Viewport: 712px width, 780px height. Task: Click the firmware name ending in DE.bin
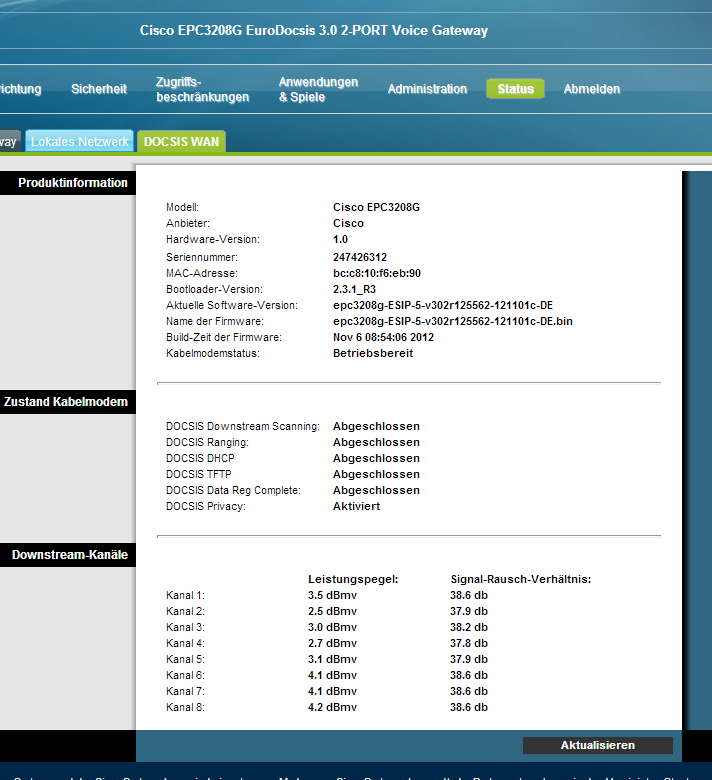pyautogui.click(x=453, y=321)
